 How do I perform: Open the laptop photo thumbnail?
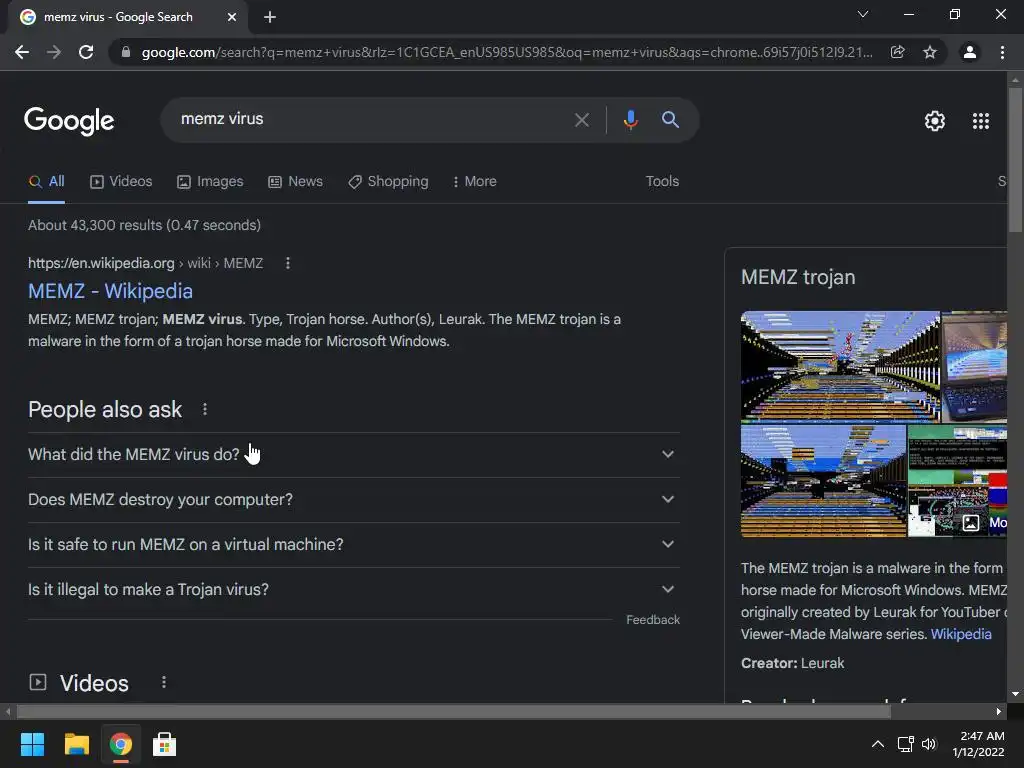pos(974,366)
